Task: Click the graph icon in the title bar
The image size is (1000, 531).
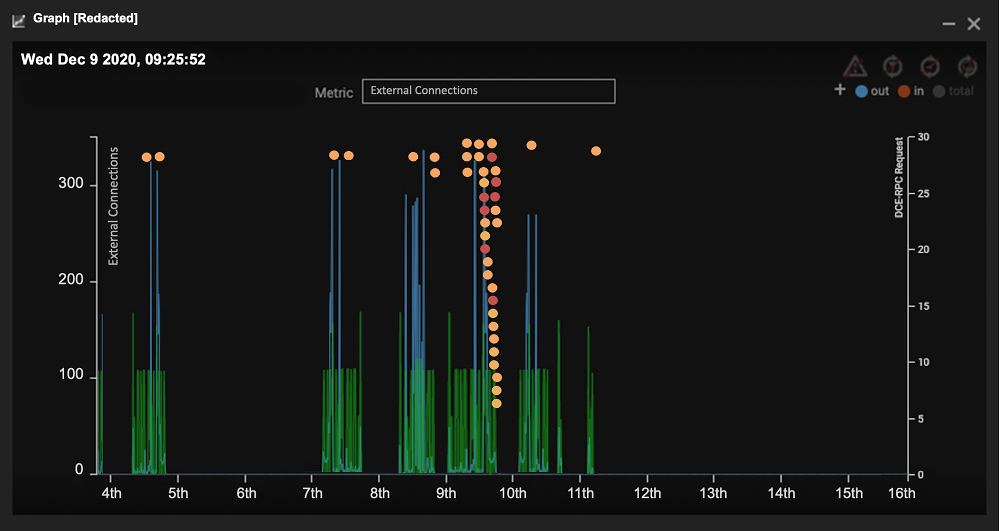Action: (18, 20)
